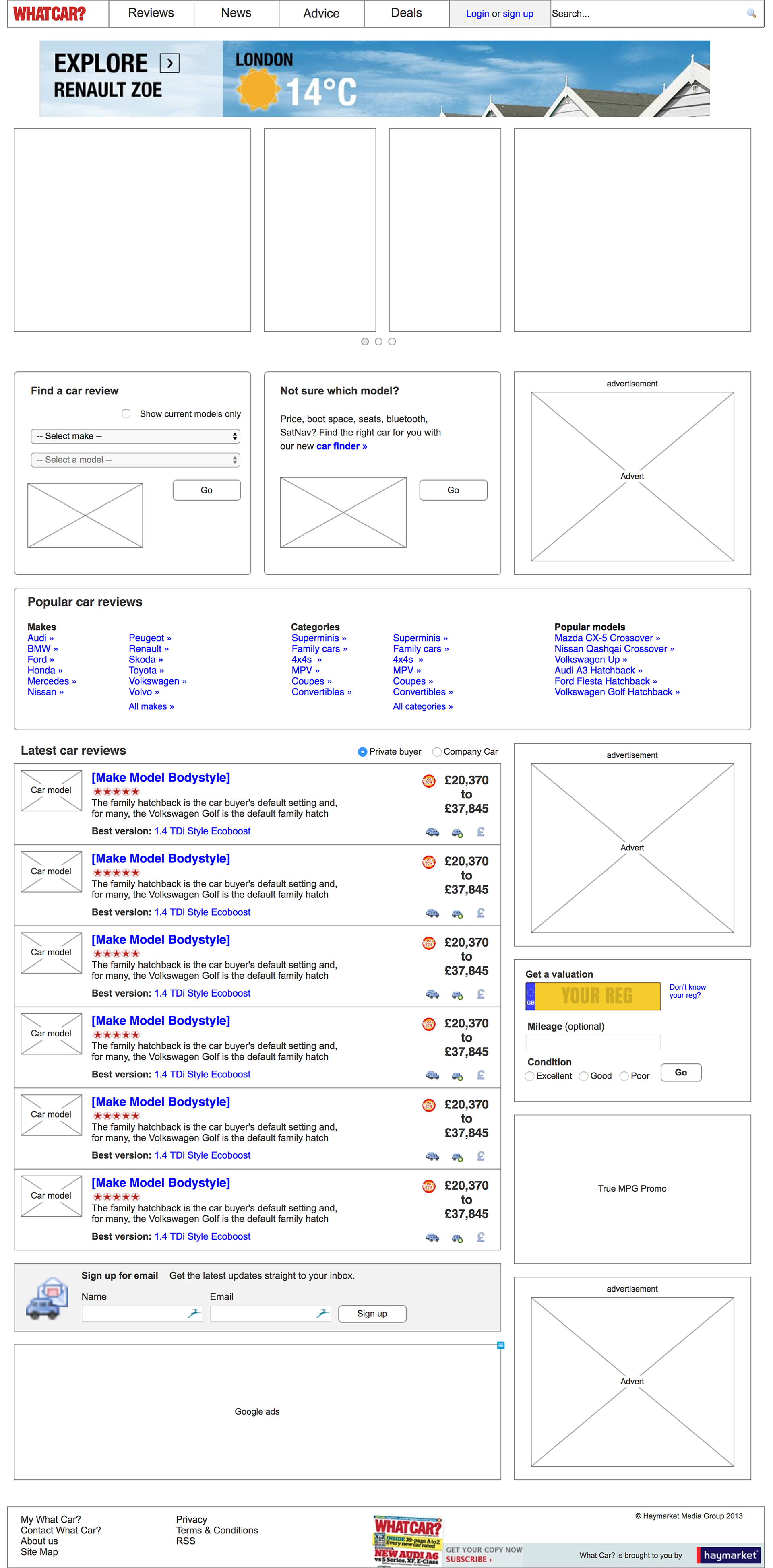This screenshot has width=773, height=1568.
Task: Open the Select make dropdown
Action: (x=135, y=436)
